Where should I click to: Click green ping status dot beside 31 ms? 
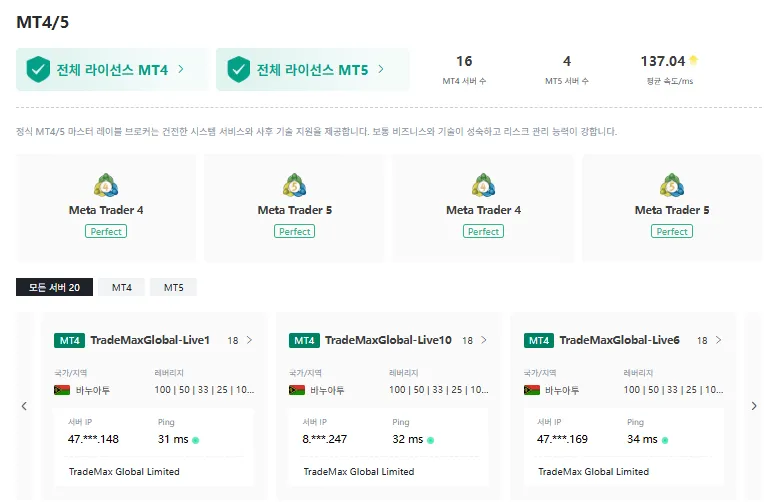point(195,440)
